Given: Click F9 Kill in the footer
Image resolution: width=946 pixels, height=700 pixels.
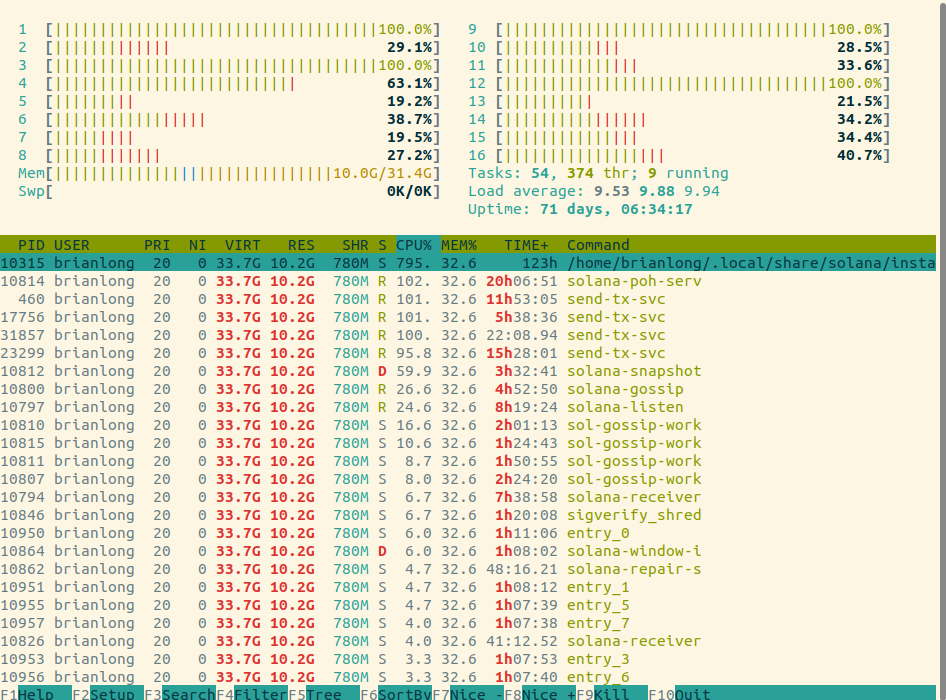Looking at the screenshot, I should pos(612,694).
